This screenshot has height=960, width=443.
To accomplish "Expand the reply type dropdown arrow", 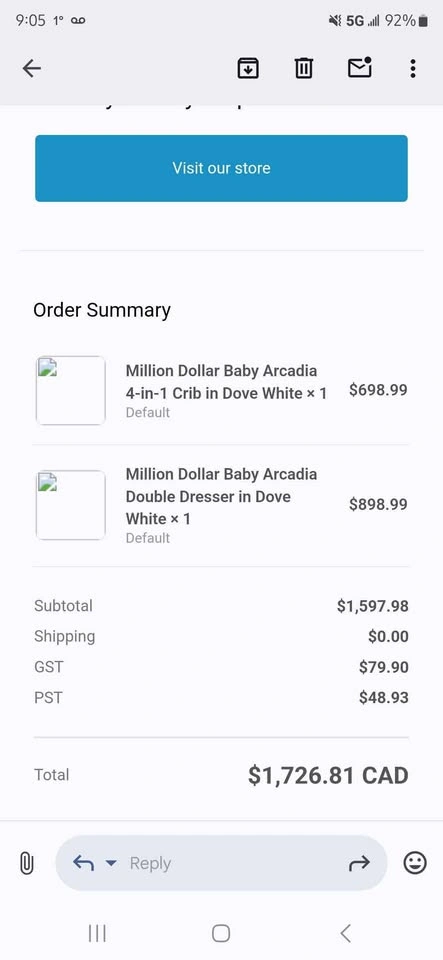I will [x=110, y=863].
